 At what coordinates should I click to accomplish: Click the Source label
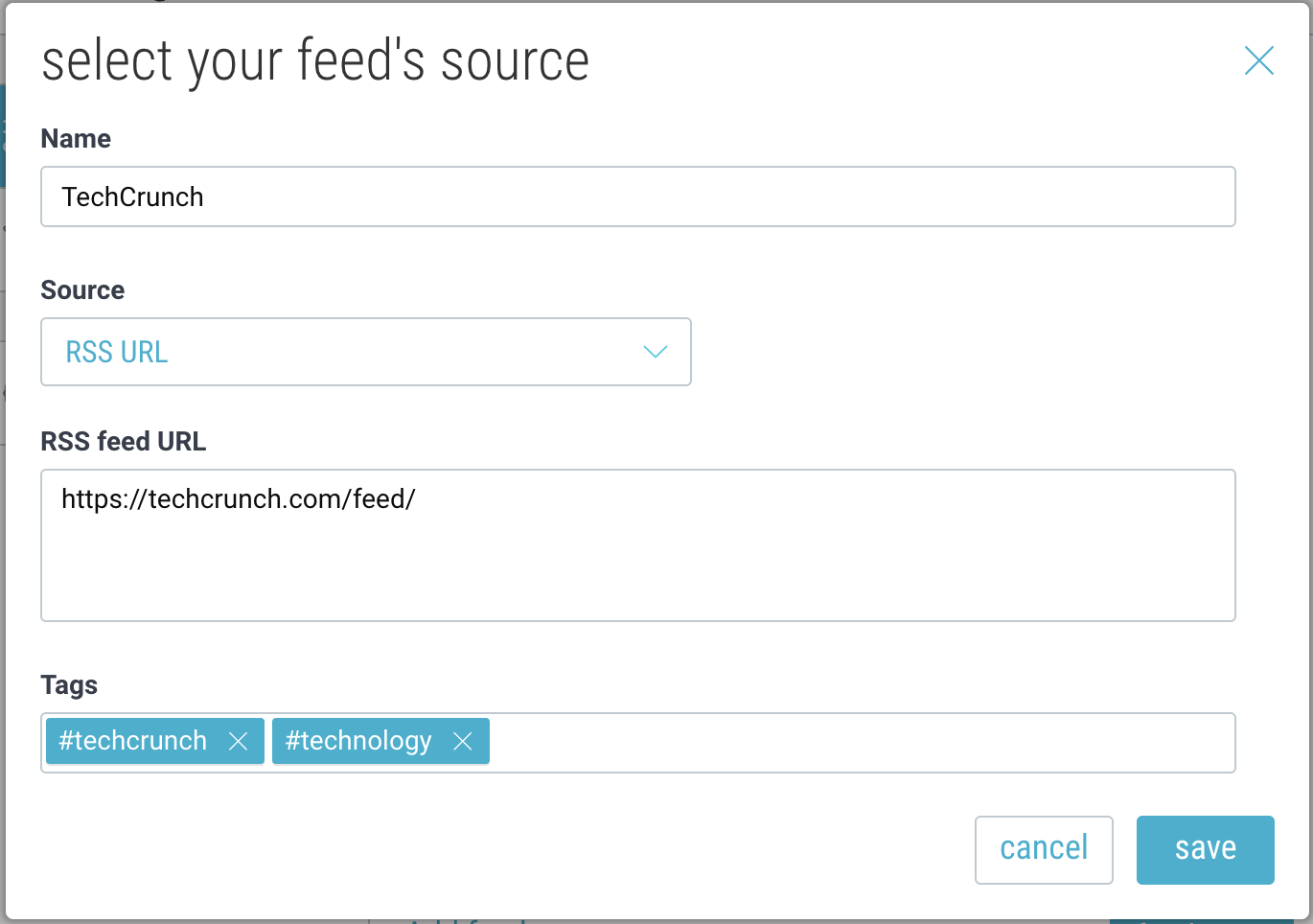coord(82,290)
